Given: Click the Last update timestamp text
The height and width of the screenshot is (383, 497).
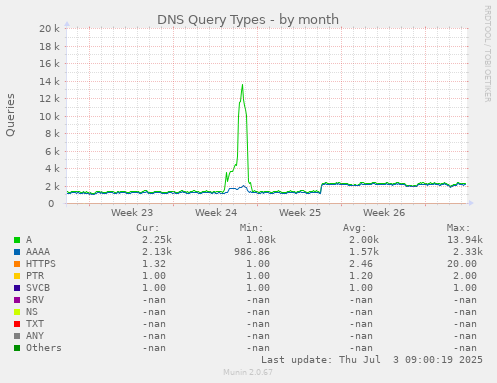Looking at the screenshot, I should 372,360.
